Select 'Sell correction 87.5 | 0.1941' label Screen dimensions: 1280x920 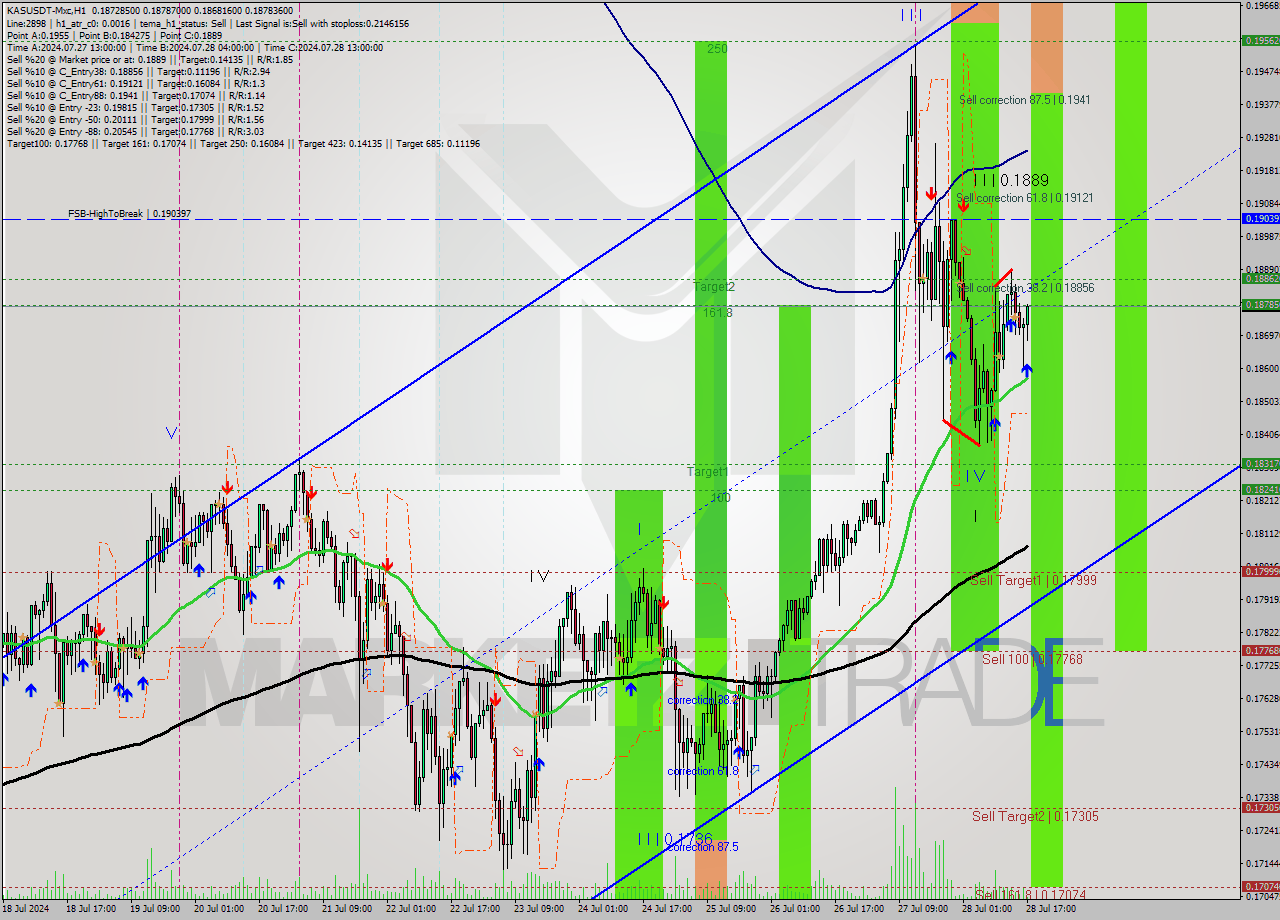1025,100
